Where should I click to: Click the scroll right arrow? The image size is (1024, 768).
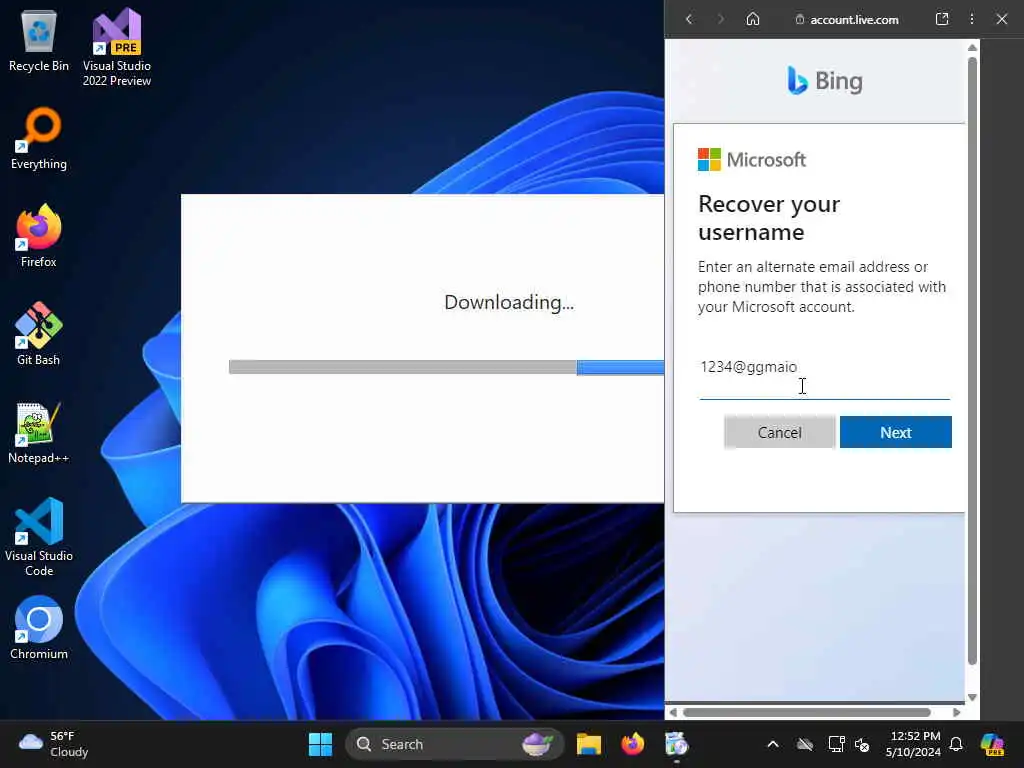957,712
